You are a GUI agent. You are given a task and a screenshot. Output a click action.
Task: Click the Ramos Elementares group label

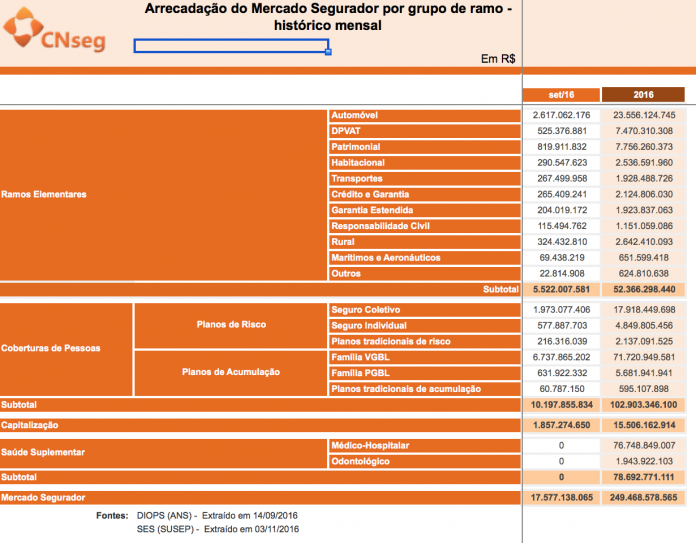point(44,194)
